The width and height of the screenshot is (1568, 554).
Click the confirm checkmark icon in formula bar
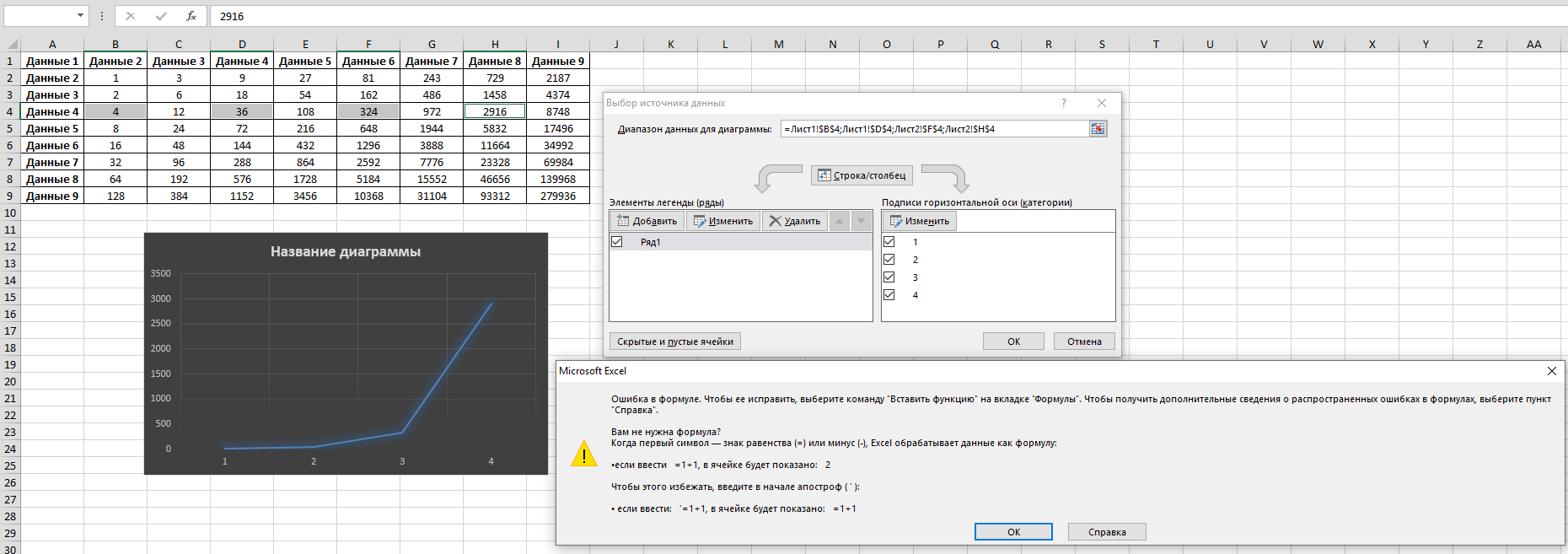pos(161,16)
